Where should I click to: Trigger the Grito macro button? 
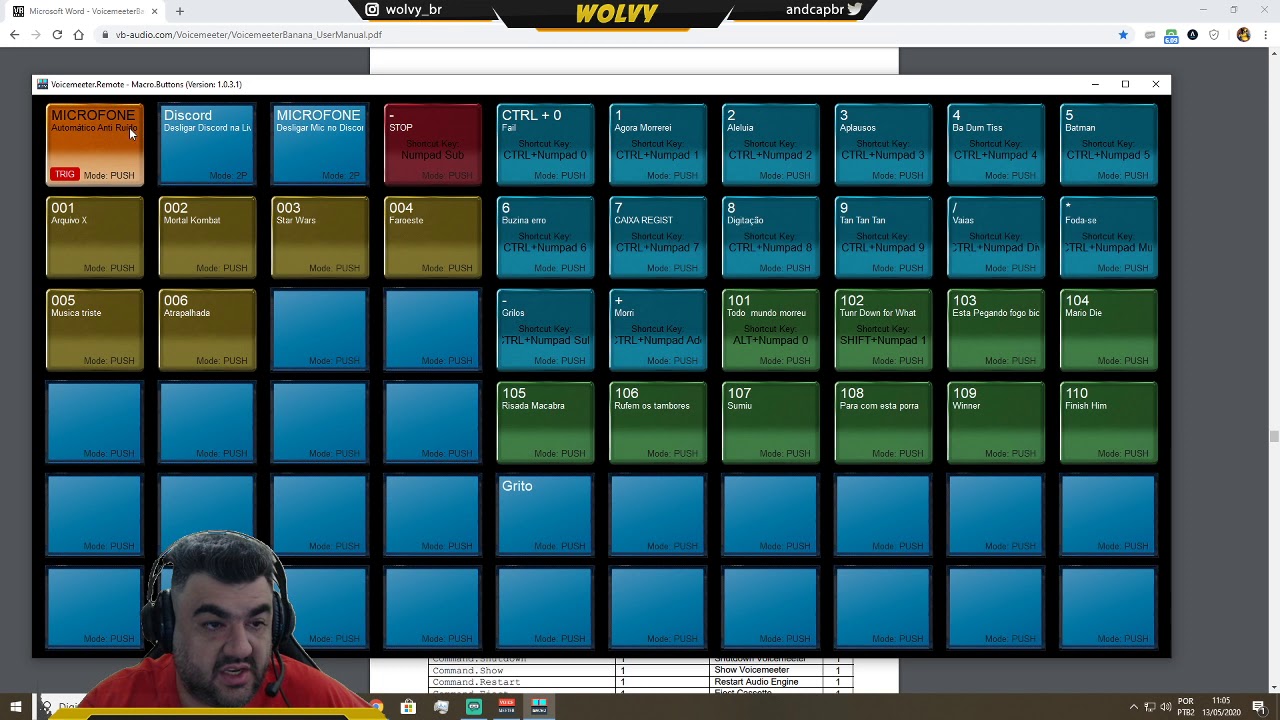[545, 515]
